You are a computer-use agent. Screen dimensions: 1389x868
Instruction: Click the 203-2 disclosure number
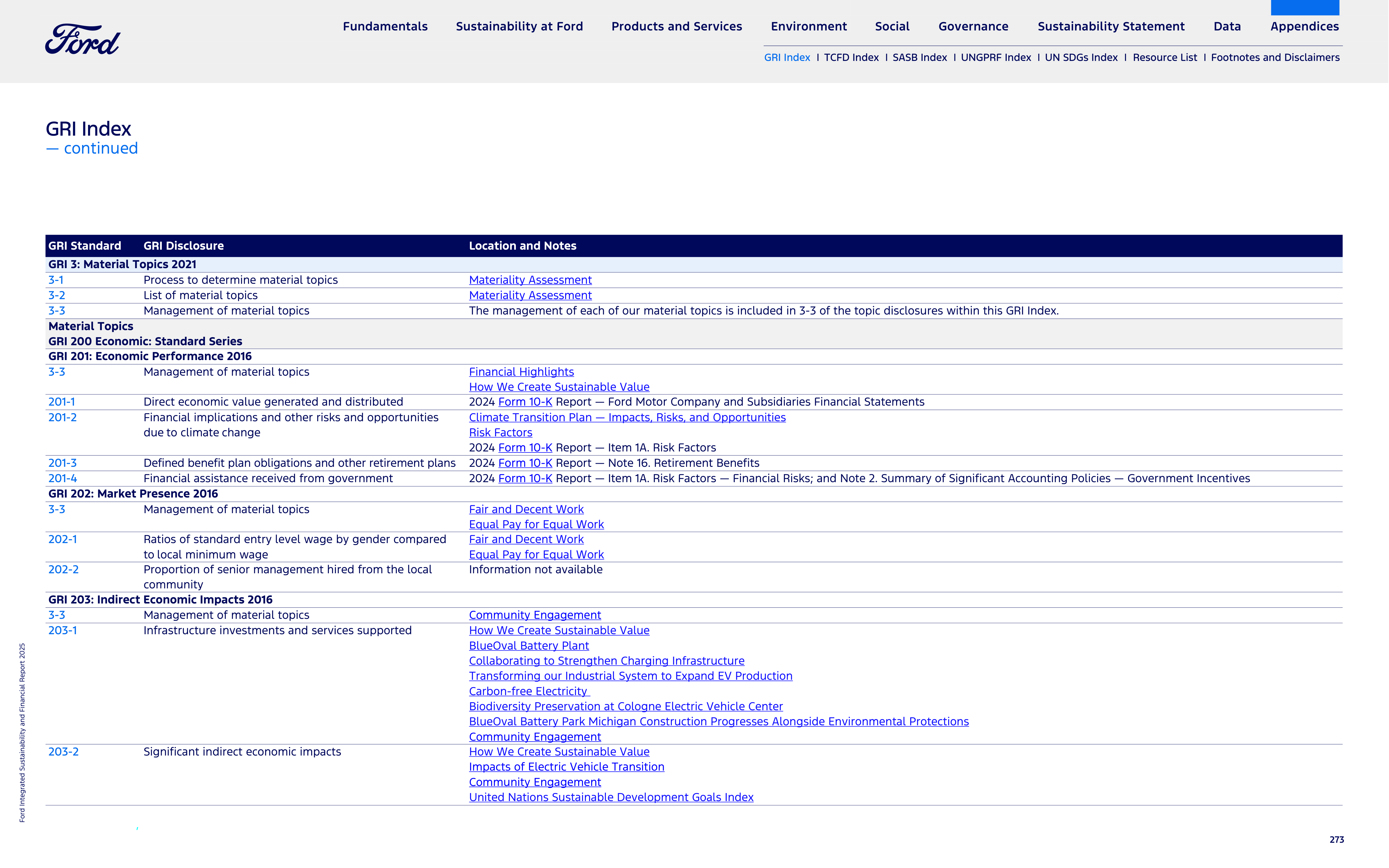[63, 752]
